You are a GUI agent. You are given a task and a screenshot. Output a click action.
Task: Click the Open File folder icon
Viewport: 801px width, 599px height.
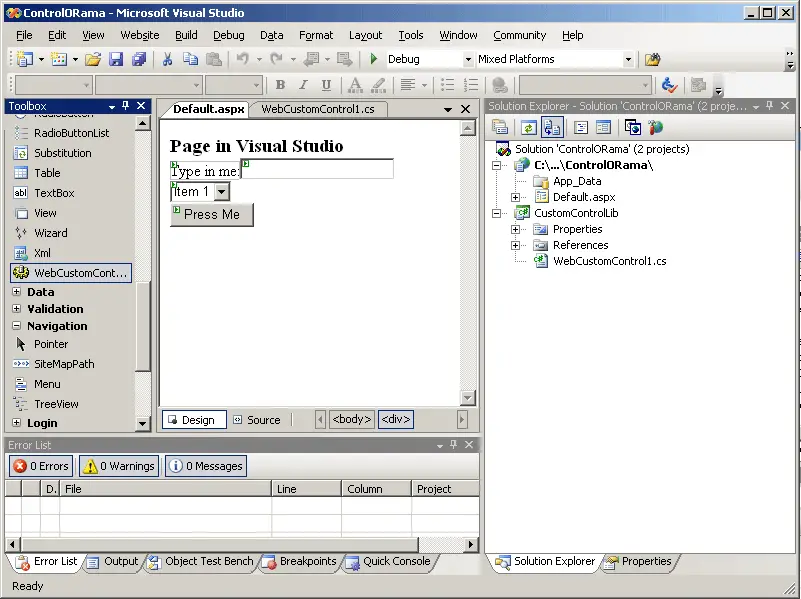click(93, 59)
